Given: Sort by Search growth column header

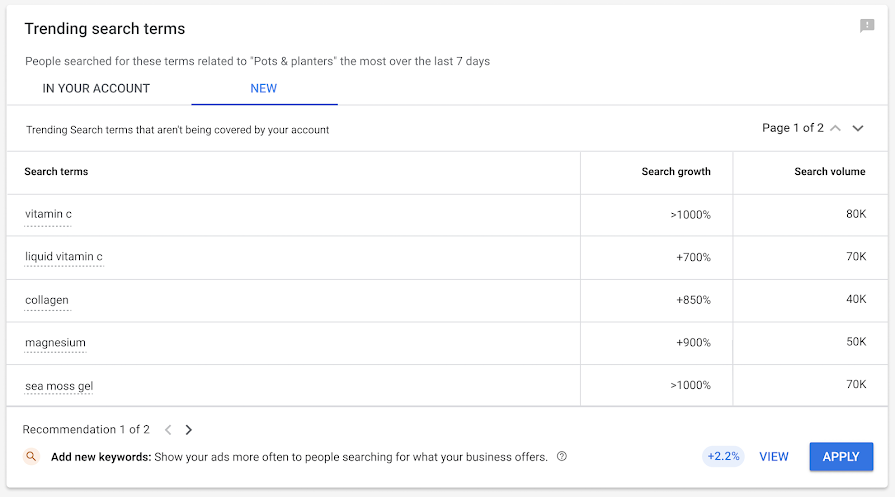Looking at the screenshot, I should click(x=676, y=172).
